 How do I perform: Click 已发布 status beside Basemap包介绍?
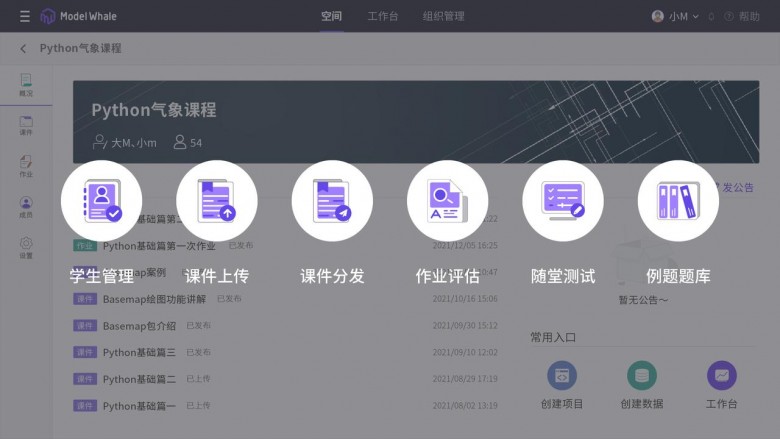(198, 326)
